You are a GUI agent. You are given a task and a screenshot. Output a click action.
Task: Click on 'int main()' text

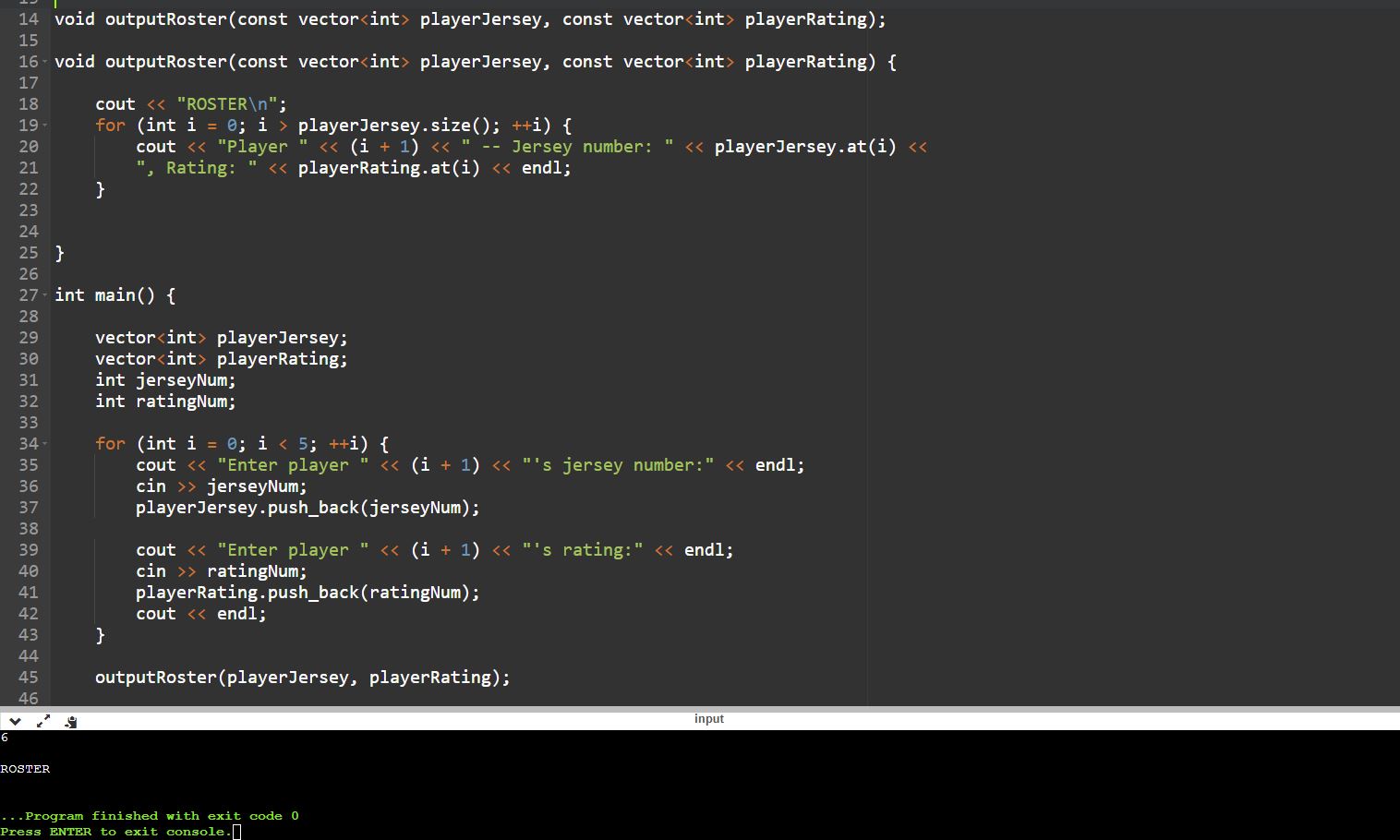click(105, 295)
